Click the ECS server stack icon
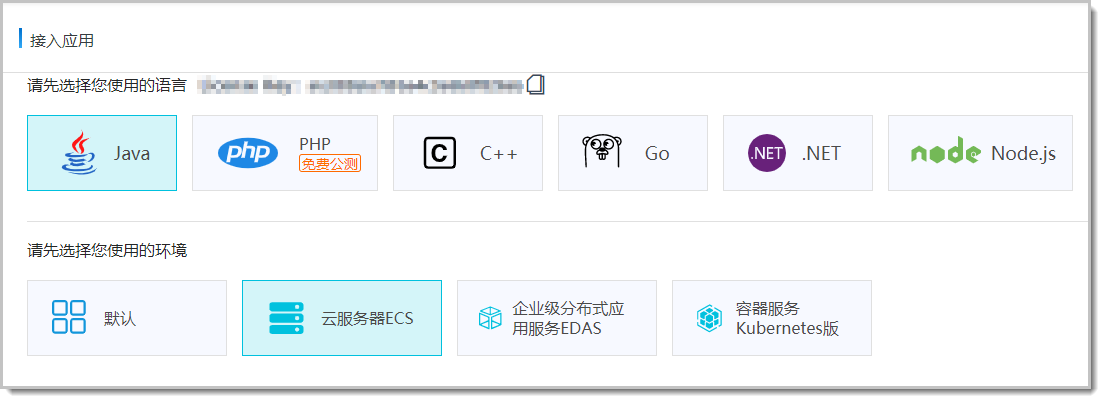Viewport: 1104px width, 402px height. [287, 318]
